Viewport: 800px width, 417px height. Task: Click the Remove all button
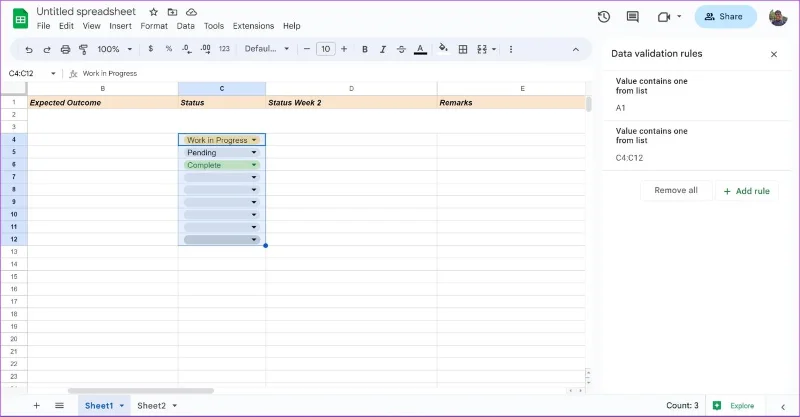pyautogui.click(x=676, y=190)
